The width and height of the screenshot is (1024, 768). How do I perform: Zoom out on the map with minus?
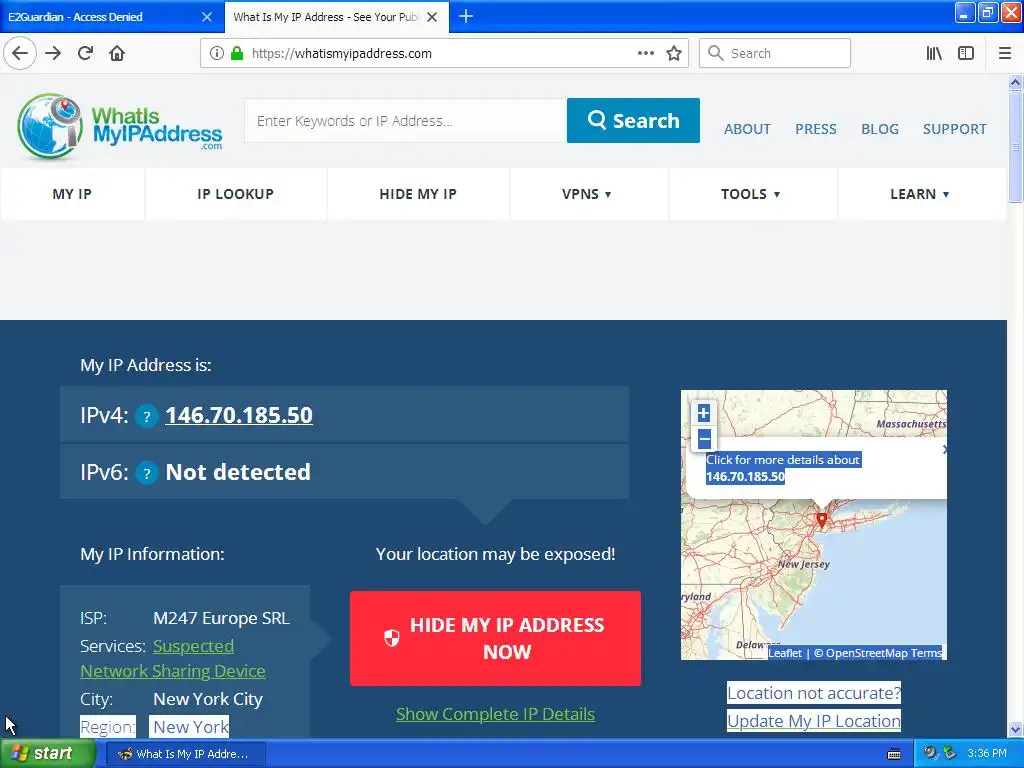[x=703, y=439]
